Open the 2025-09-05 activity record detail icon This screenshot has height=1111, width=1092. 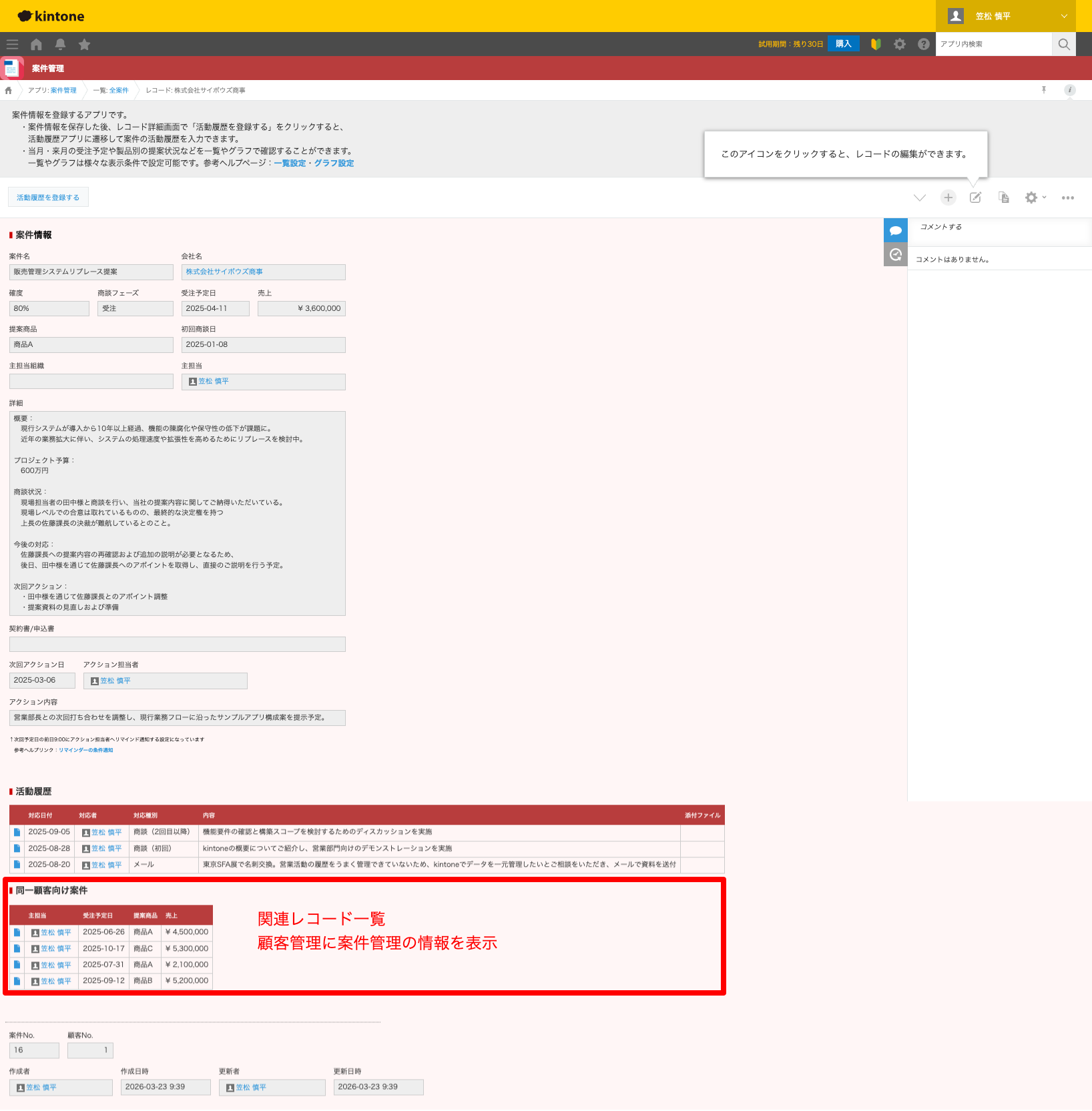pyautogui.click(x=17, y=832)
